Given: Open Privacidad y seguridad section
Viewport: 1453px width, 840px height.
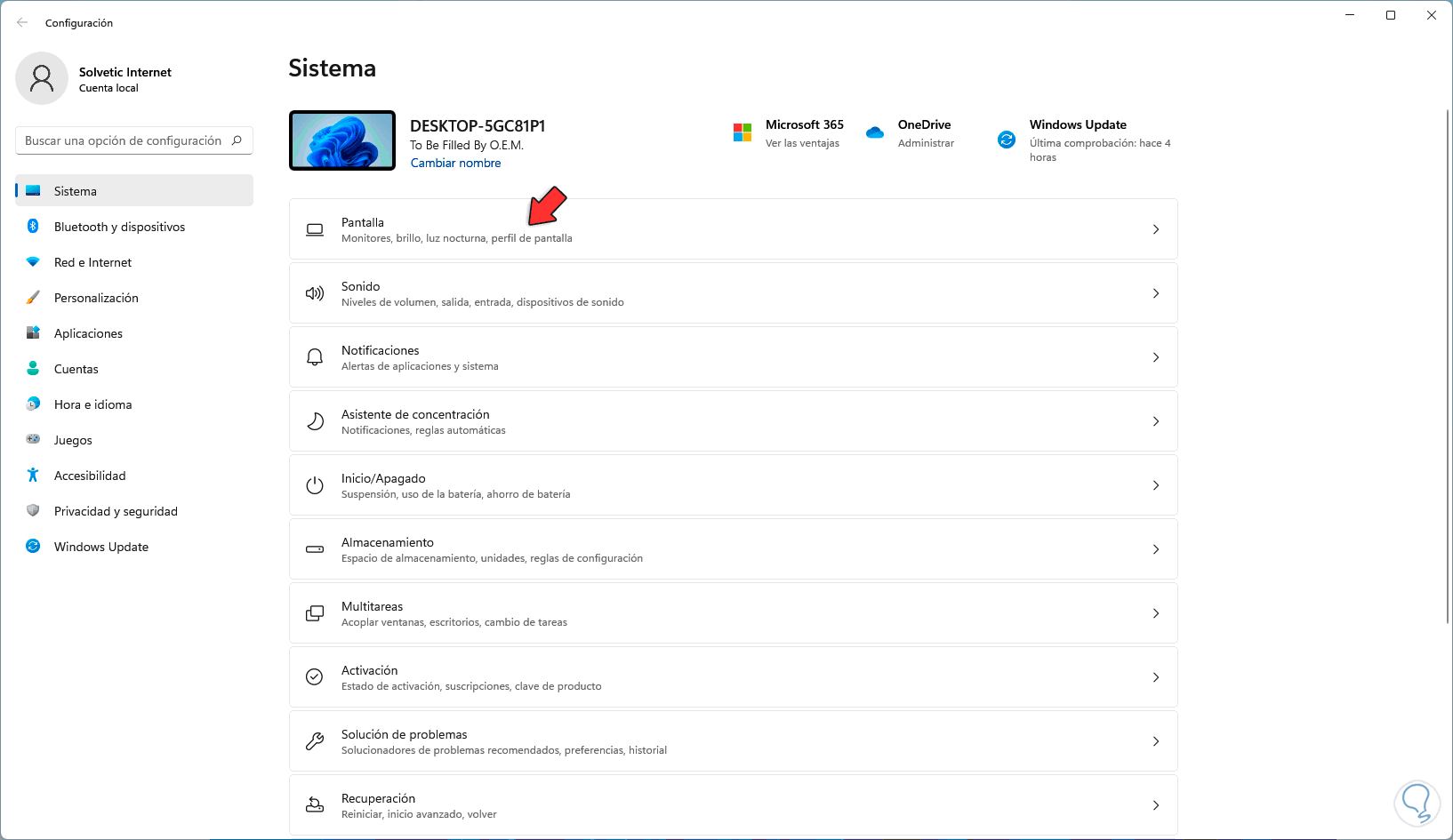Looking at the screenshot, I should pos(134,511).
